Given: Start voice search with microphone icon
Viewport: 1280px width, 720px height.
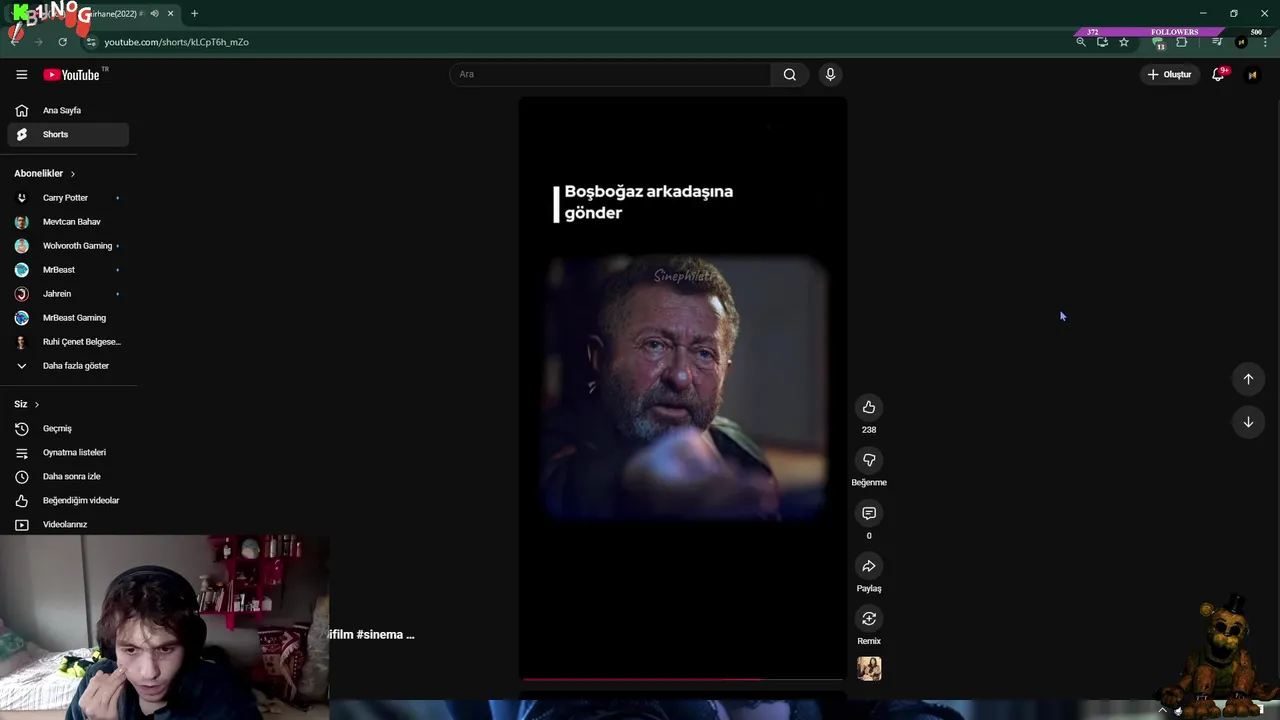Looking at the screenshot, I should point(830,74).
